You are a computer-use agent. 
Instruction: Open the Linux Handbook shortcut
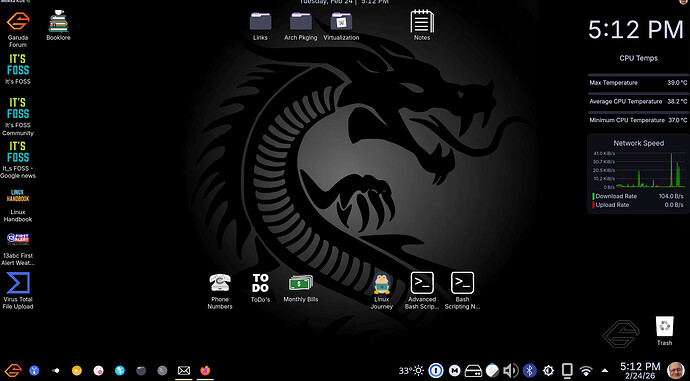pyautogui.click(x=18, y=205)
